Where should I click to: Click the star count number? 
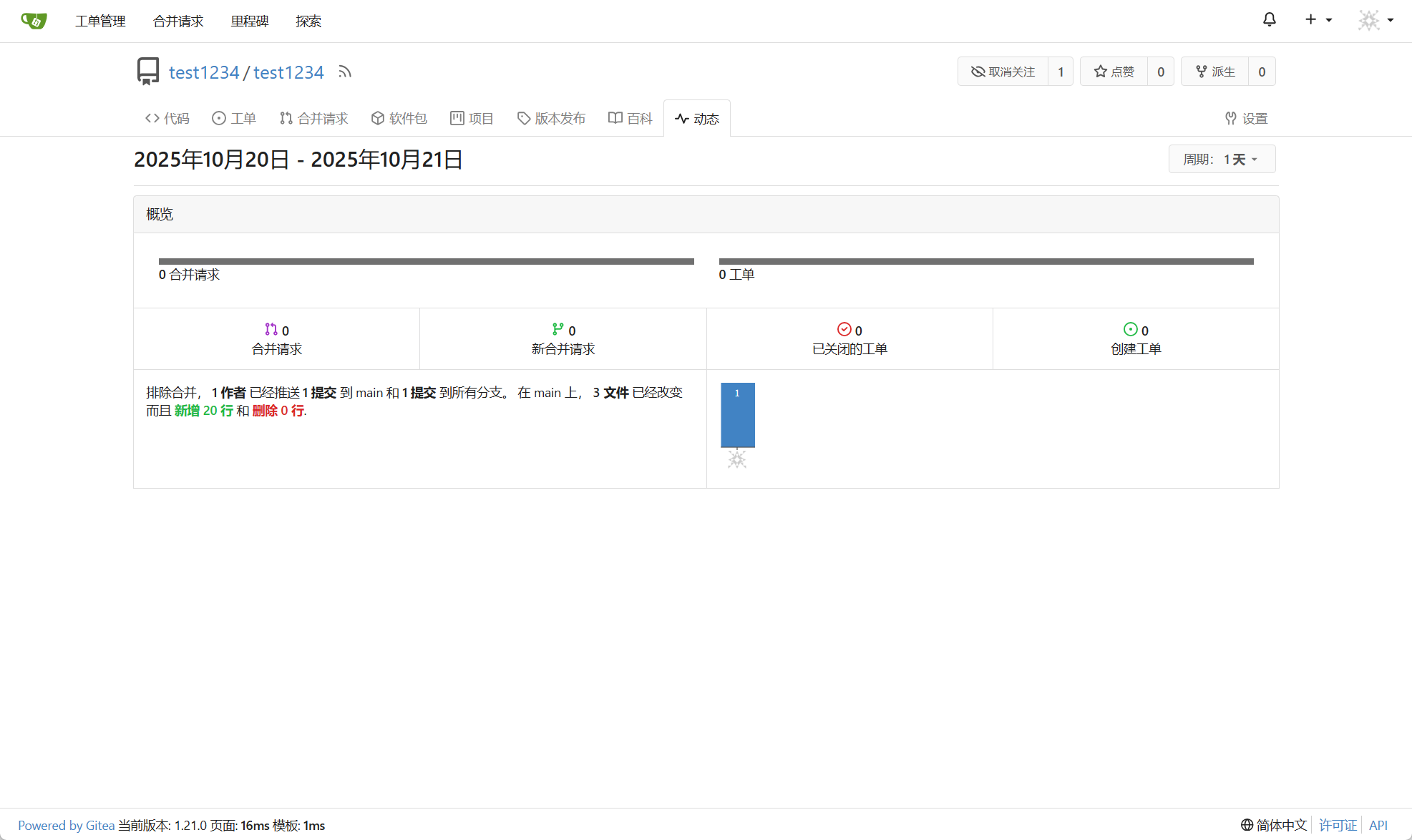(1160, 72)
